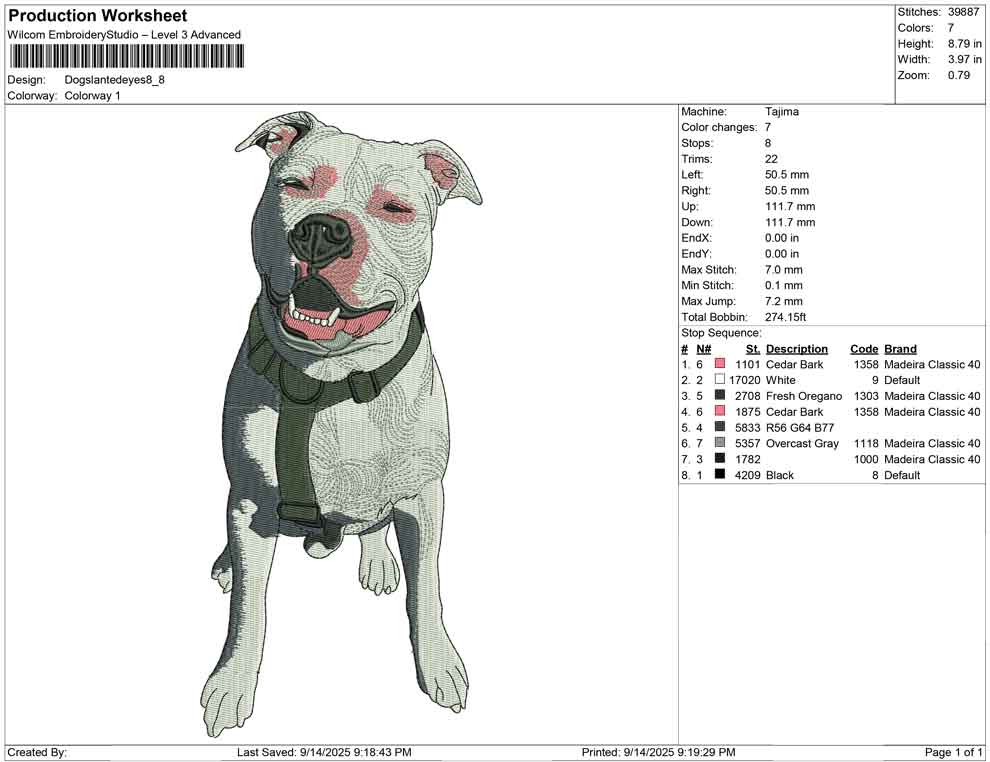This screenshot has width=990, height=762.
Task: Click the Left value 50.5 mm
Action: tap(787, 175)
